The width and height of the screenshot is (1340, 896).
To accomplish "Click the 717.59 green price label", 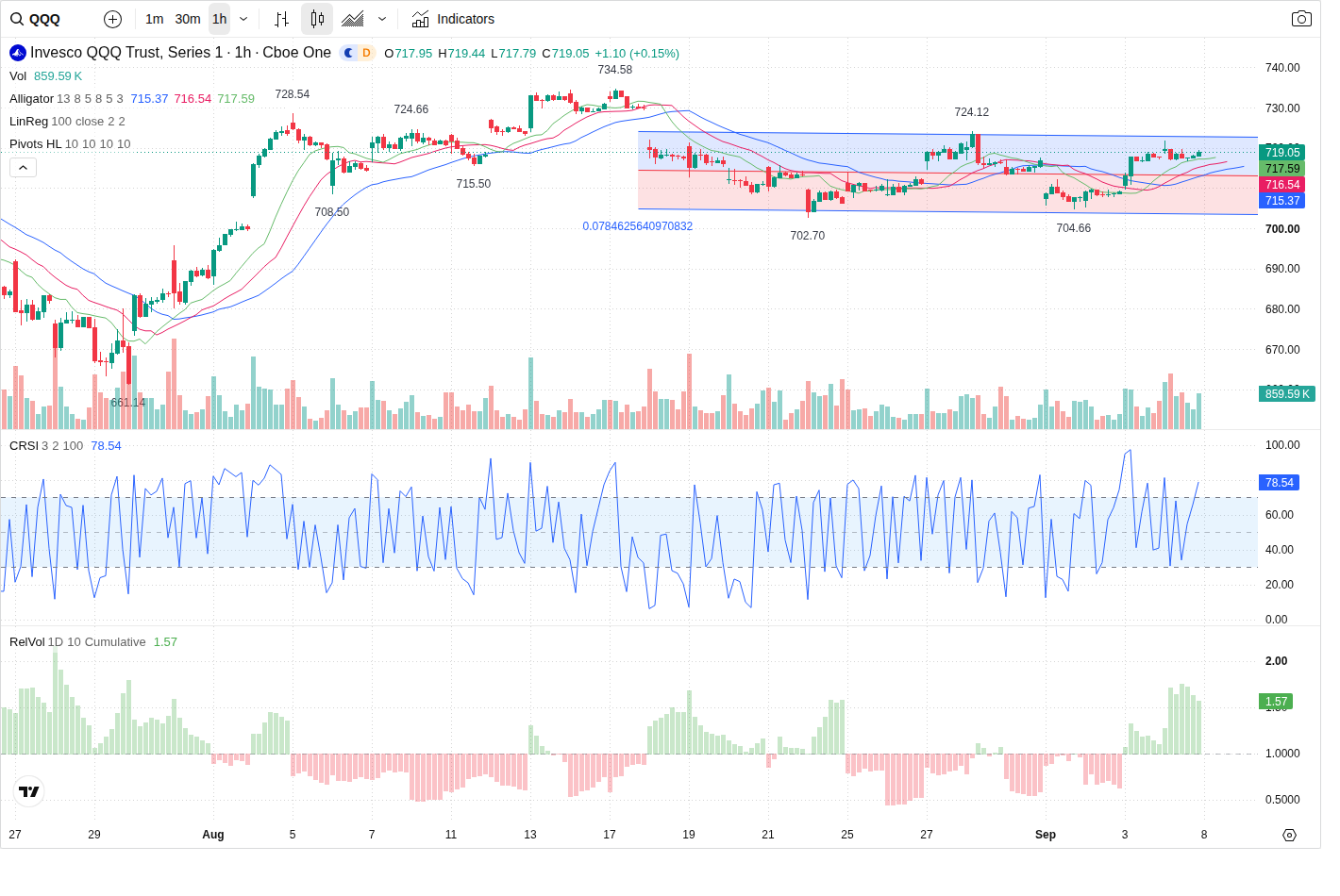I will [x=1282, y=169].
